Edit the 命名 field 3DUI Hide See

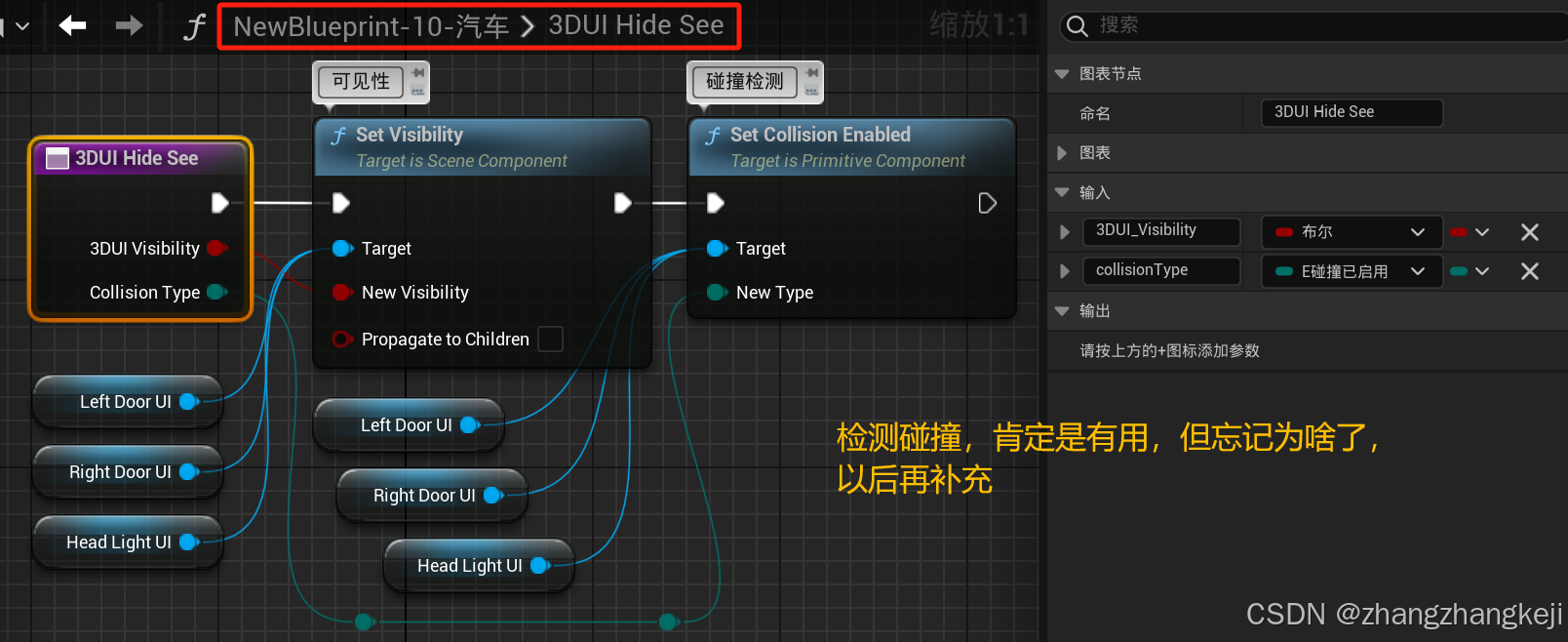pos(1352,112)
